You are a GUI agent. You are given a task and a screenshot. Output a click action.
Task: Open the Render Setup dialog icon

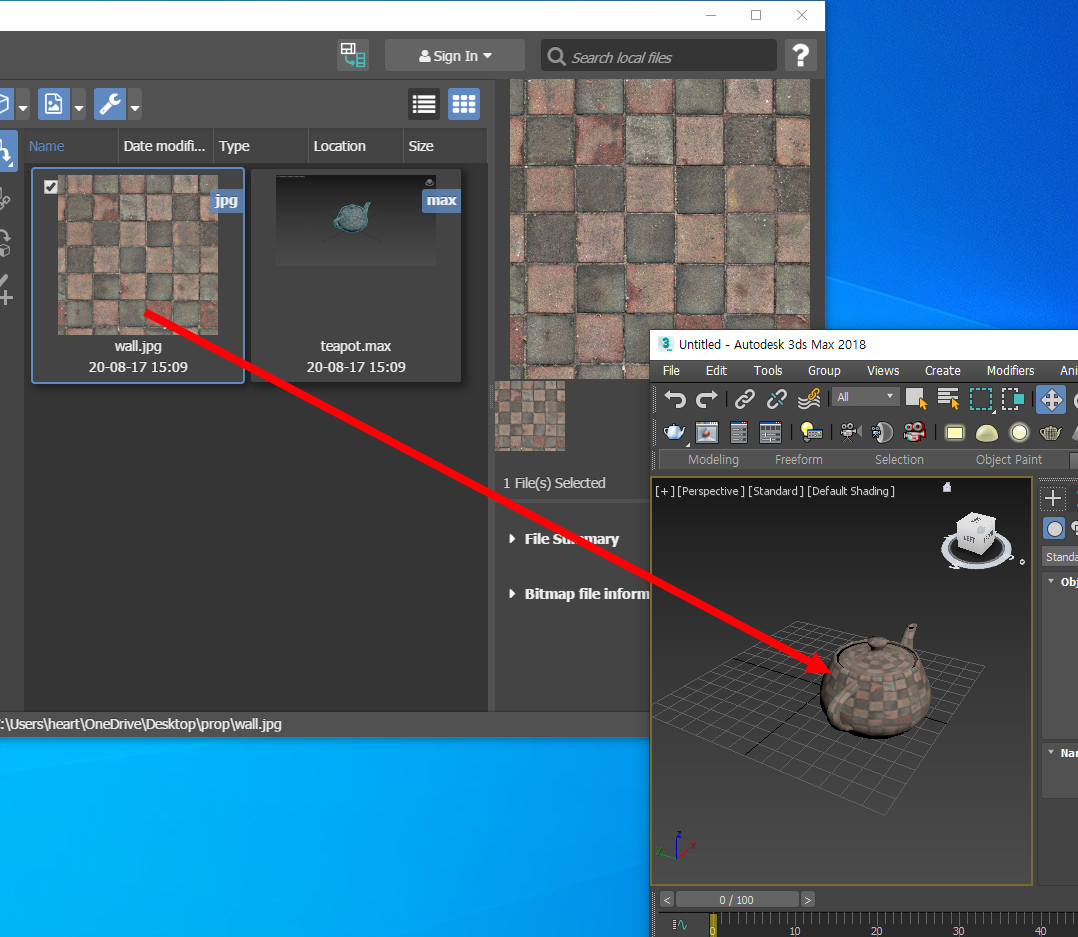738,432
